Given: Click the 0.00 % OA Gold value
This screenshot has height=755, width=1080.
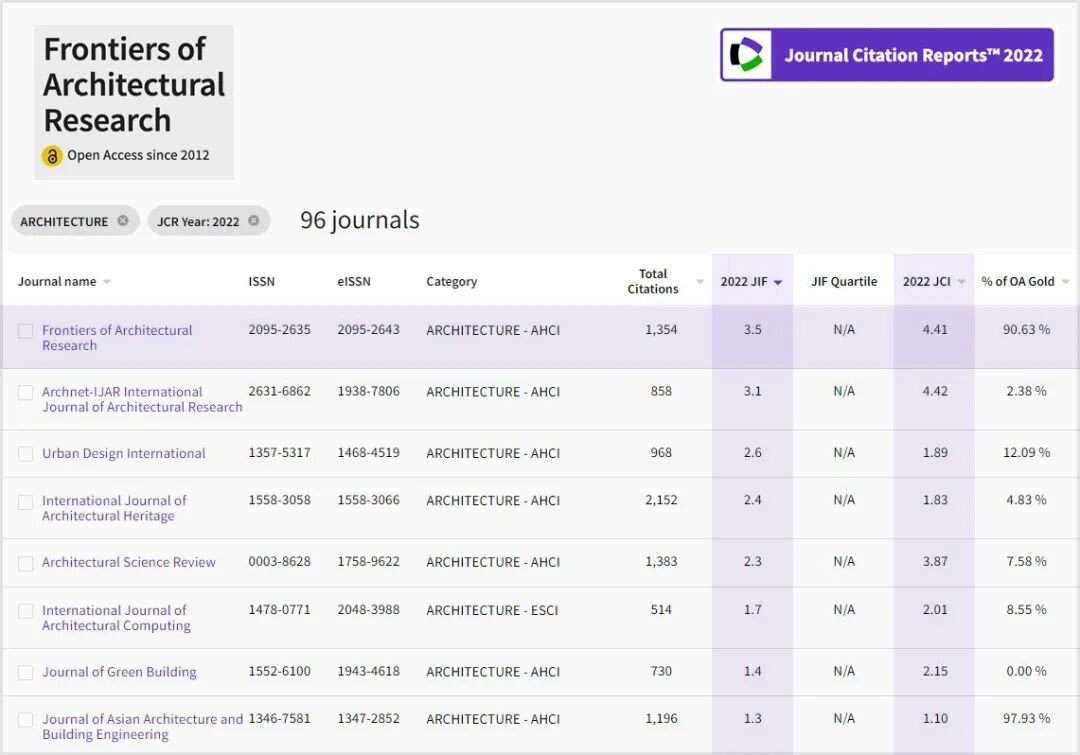Looking at the screenshot, I should pyautogui.click(x=1026, y=671).
